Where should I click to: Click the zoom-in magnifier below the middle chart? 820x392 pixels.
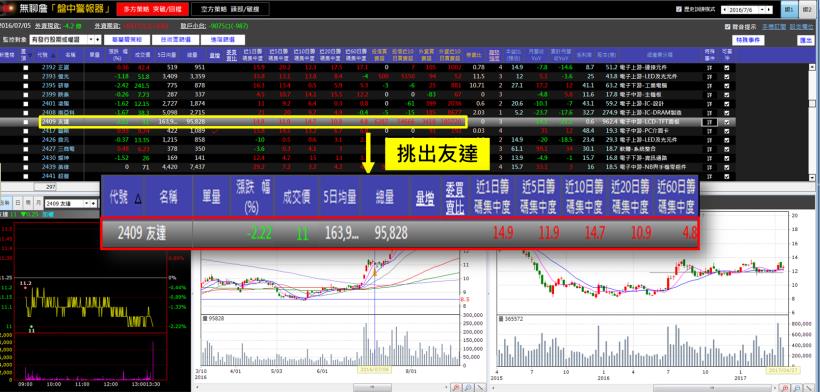(x=455, y=387)
